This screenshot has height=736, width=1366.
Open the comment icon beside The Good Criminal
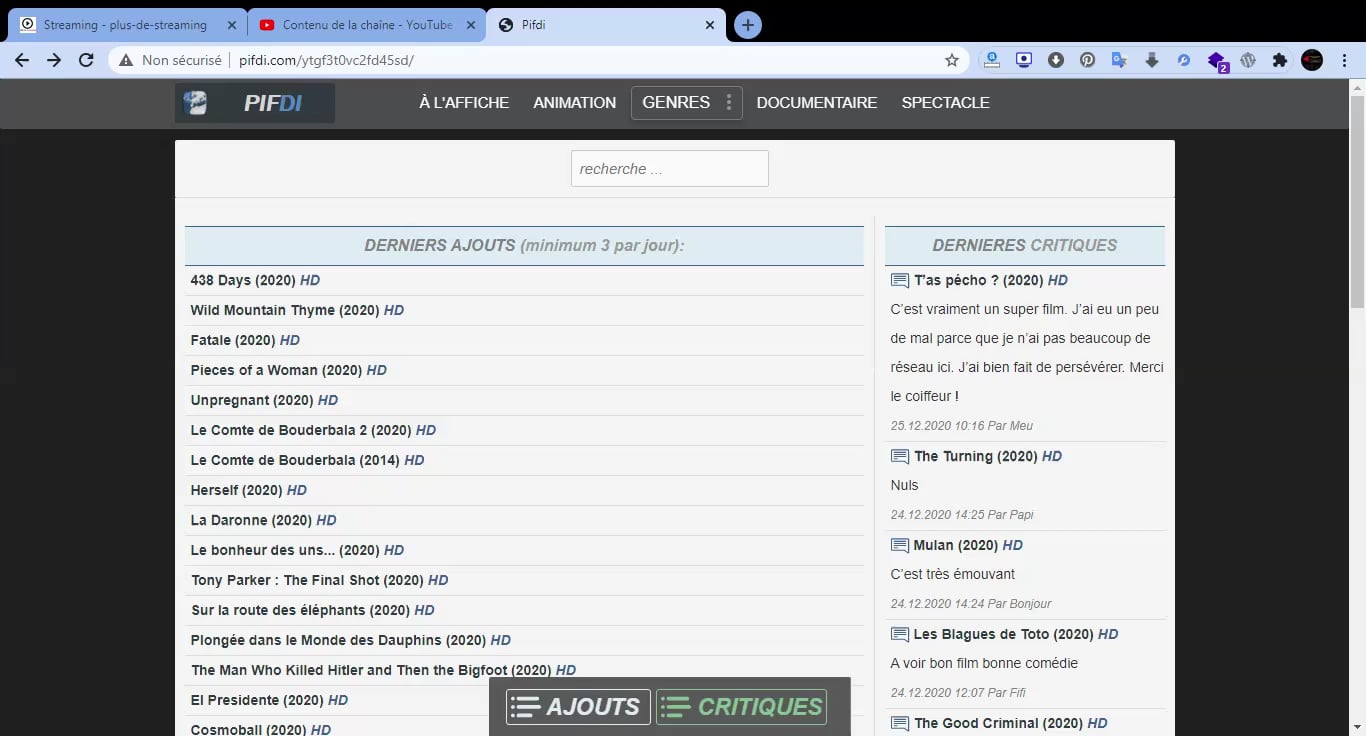[900, 724]
